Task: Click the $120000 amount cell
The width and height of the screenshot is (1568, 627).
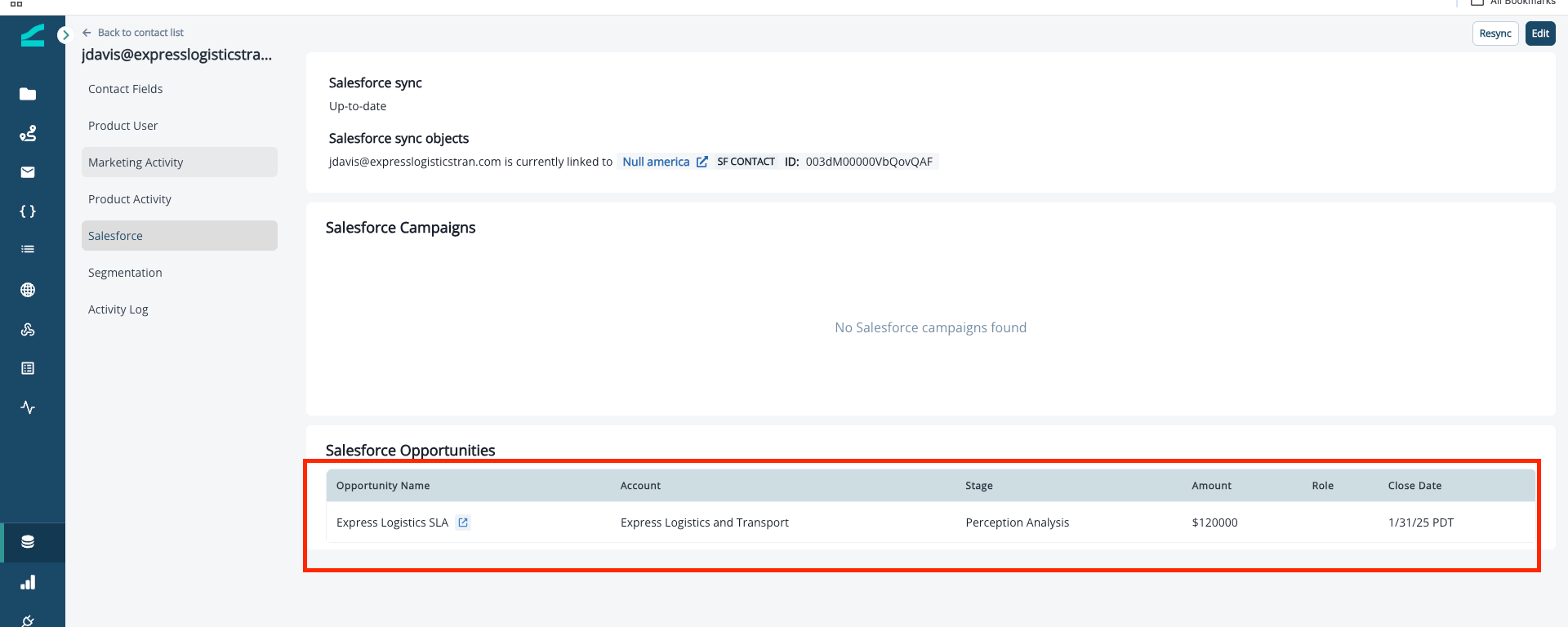Action: (x=1214, y=522)
